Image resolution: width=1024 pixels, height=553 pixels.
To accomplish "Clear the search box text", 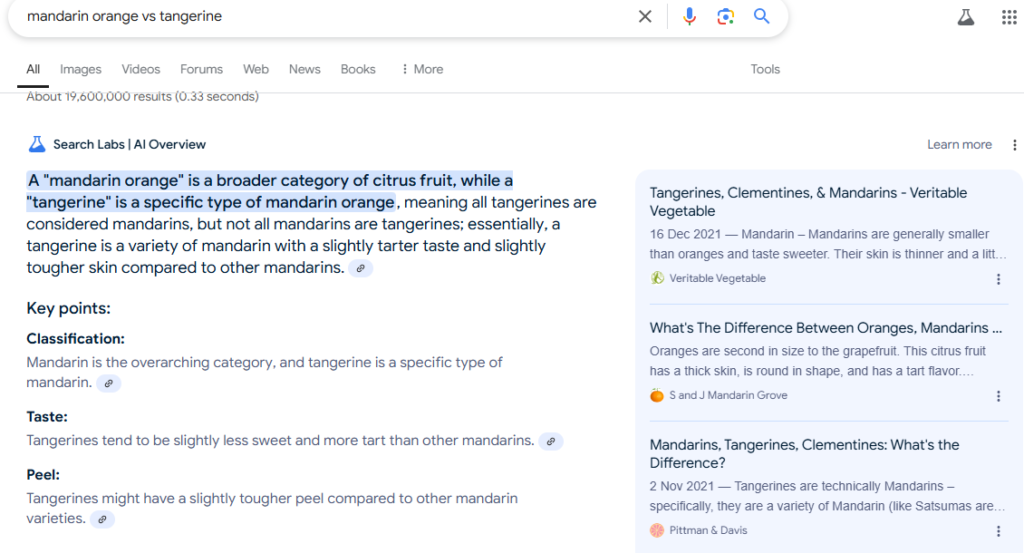I will coord(645,16).
